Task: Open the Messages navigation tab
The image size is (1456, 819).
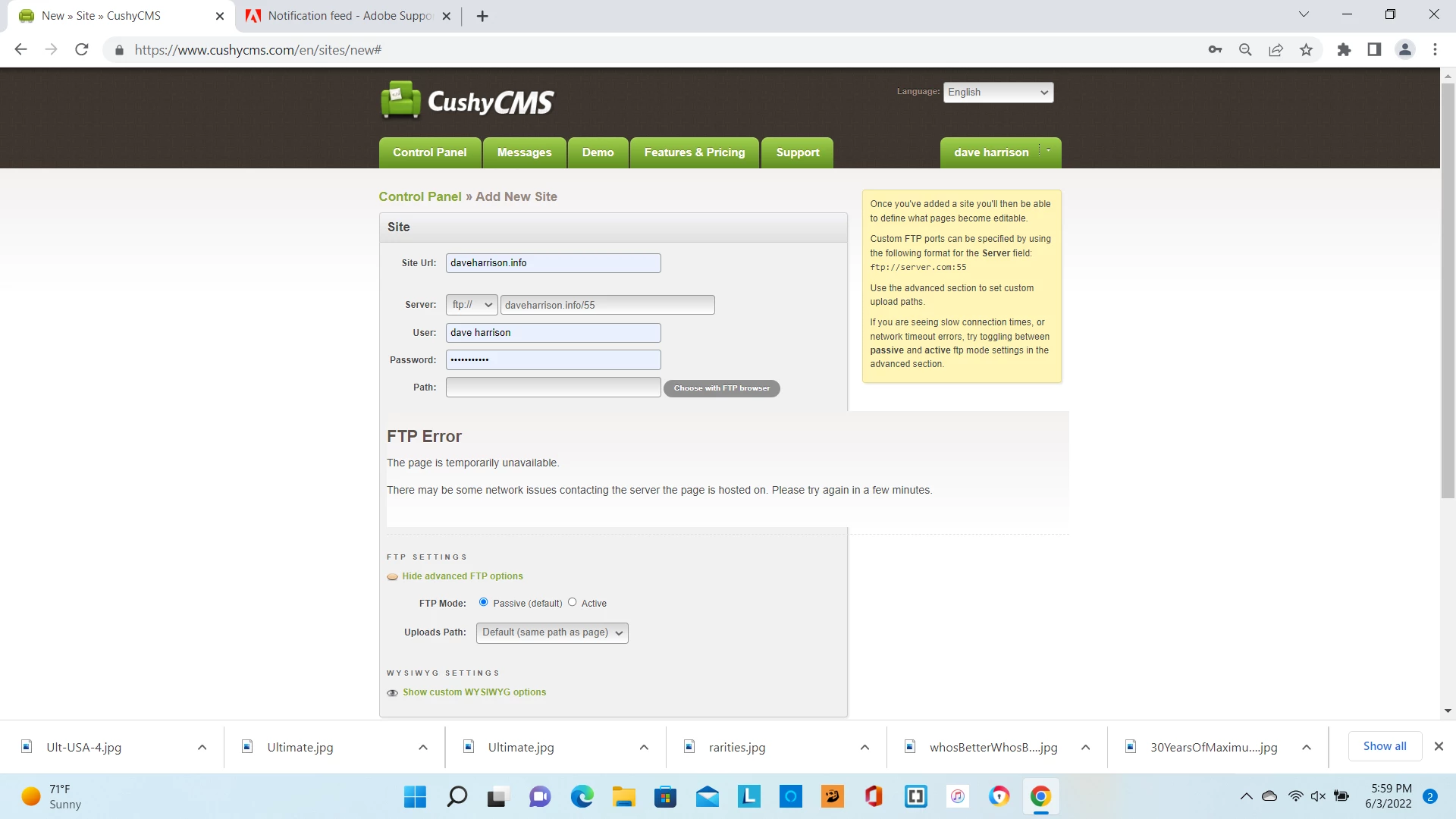Action: pyautogui.click(x=524, y=152)
